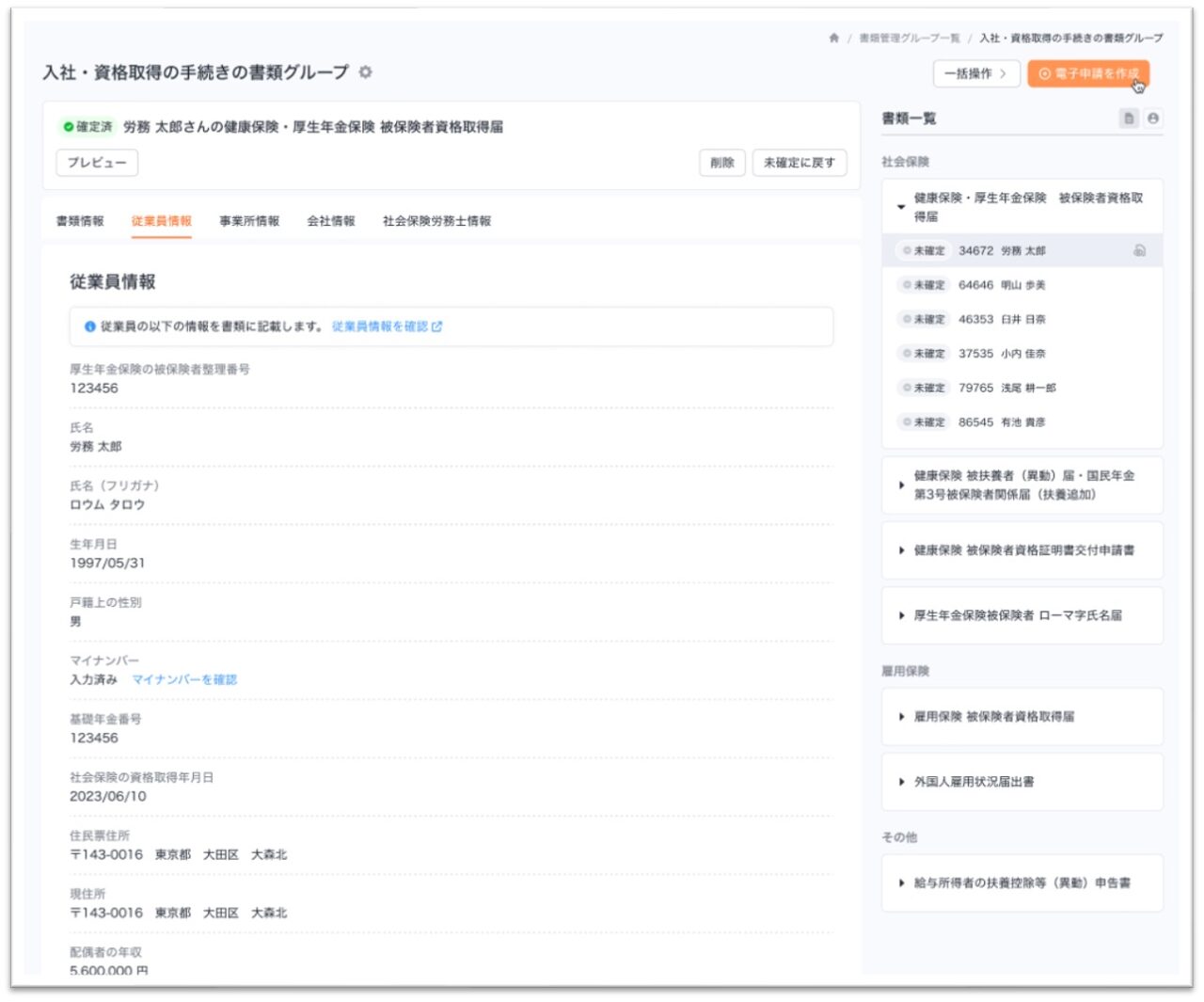Collapse the 健康保険・厚生年金保険 被保険者資格取得届 section

(x=901, y=207)
